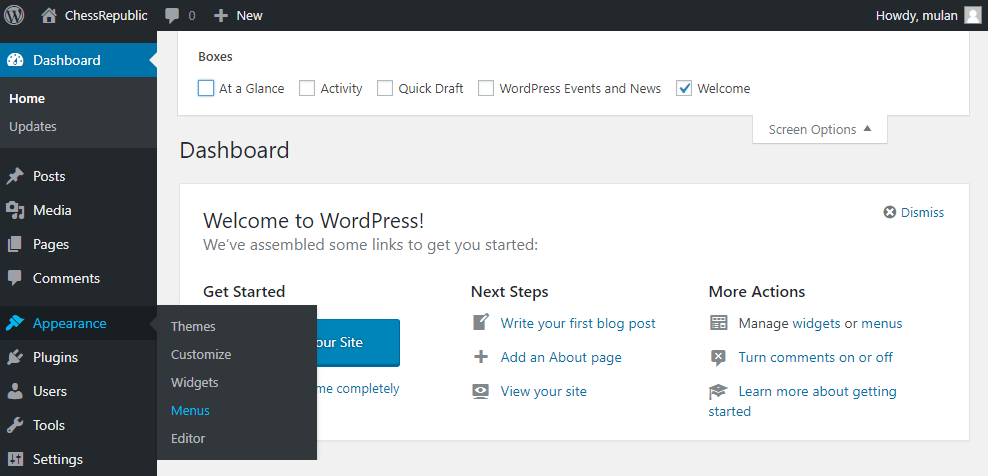Collapse the Screen Options panel

[820, 129]
